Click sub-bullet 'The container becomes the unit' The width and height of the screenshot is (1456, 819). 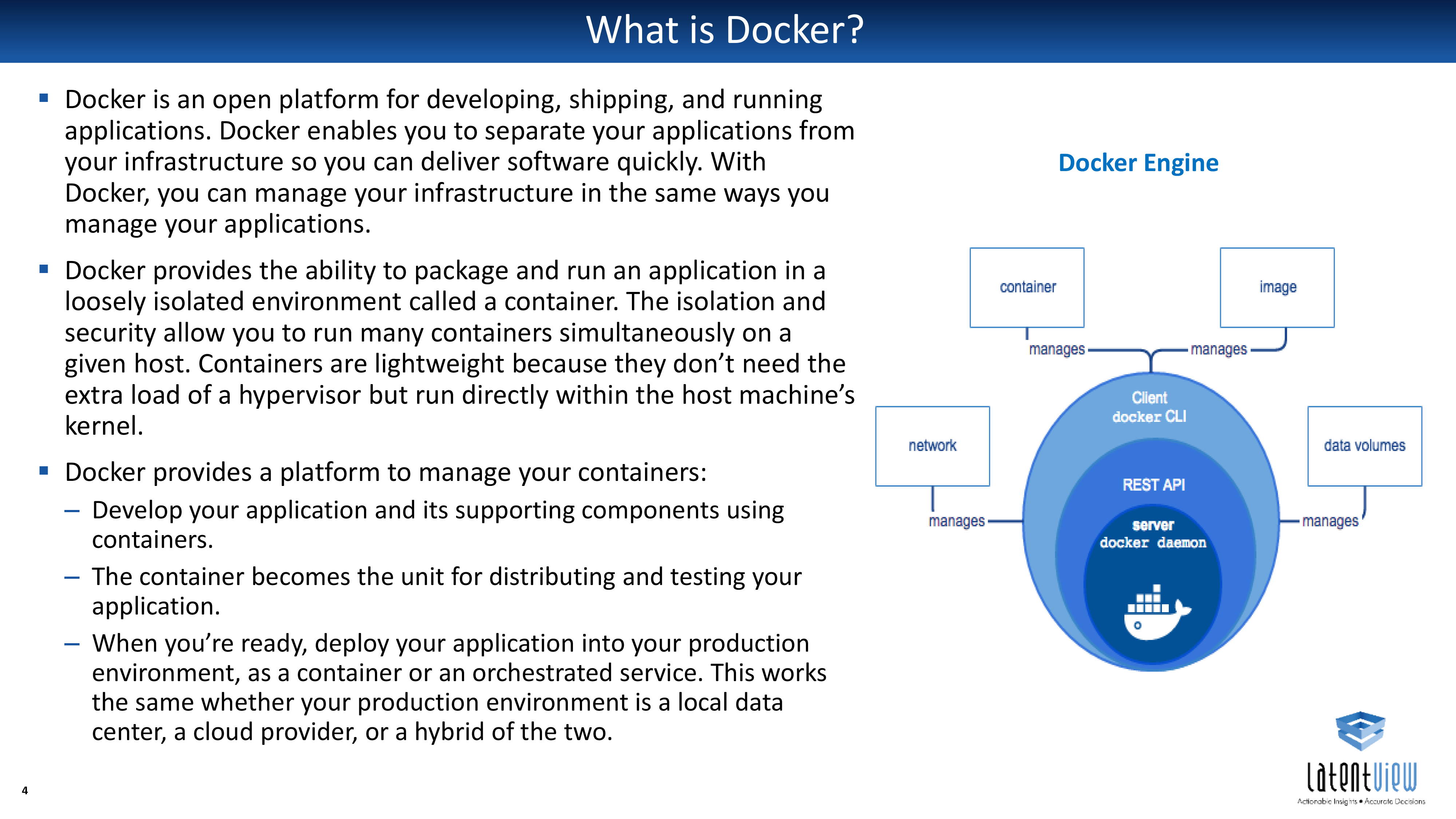[447, 591]
